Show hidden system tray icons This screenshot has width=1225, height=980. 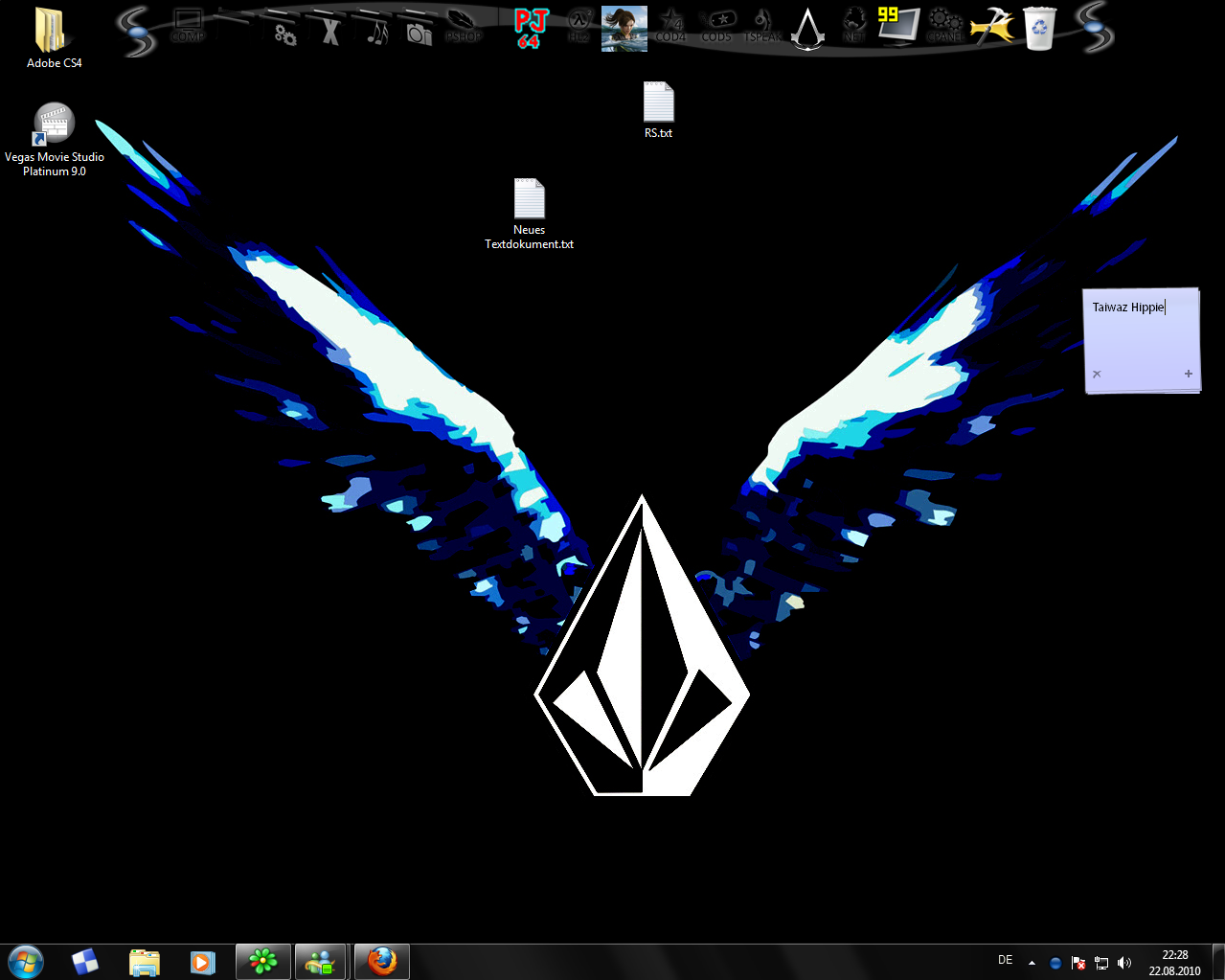[1032, 963]
